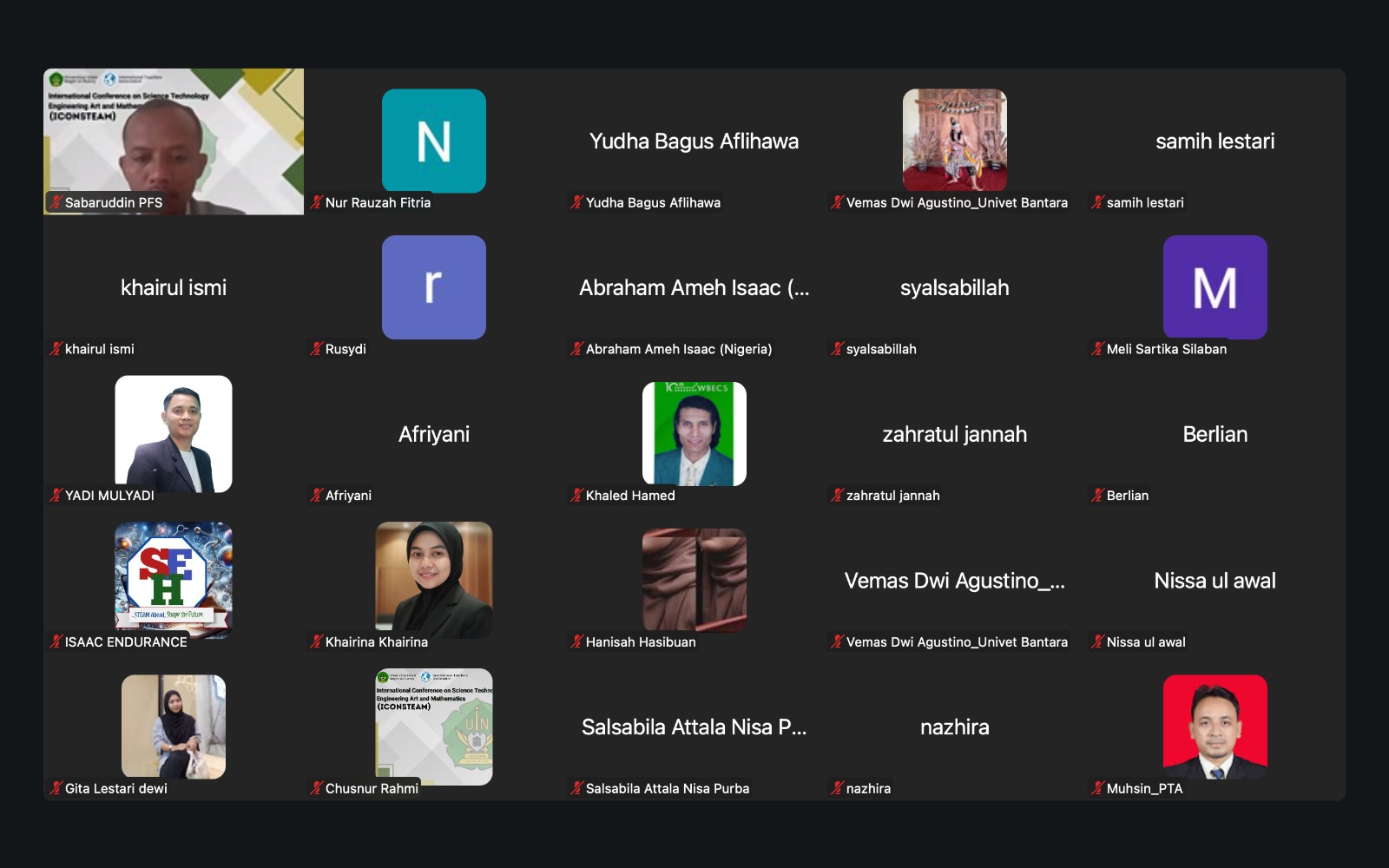Click Muhsin_PTA's red background portrait
The width and height of the screenshot is (1389, 868).
pyautogui.click(x=1215, y=727)
